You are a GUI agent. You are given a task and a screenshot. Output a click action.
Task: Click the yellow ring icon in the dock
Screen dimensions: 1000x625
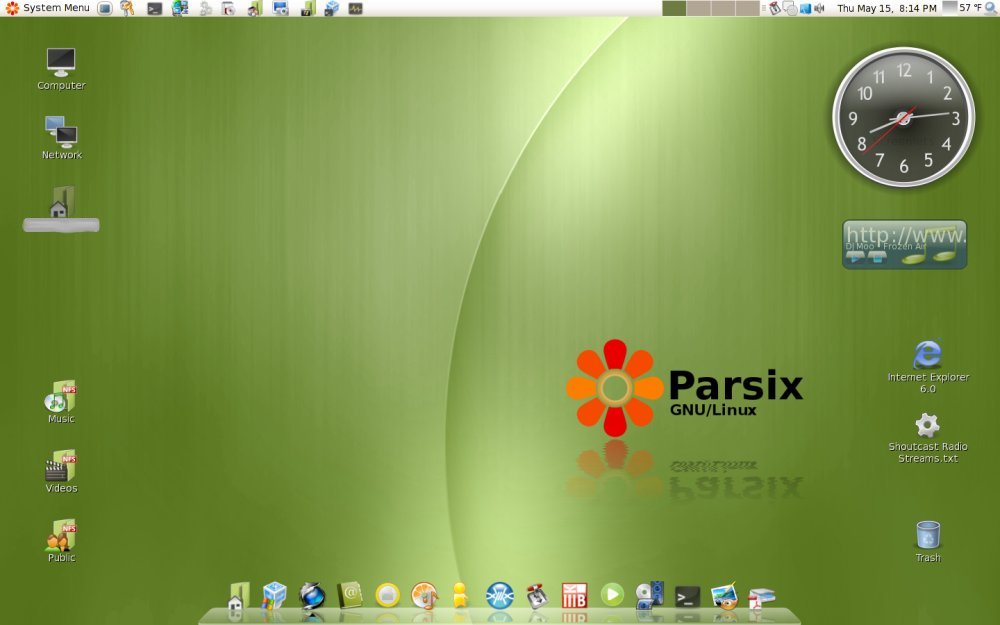pos(387,595)
